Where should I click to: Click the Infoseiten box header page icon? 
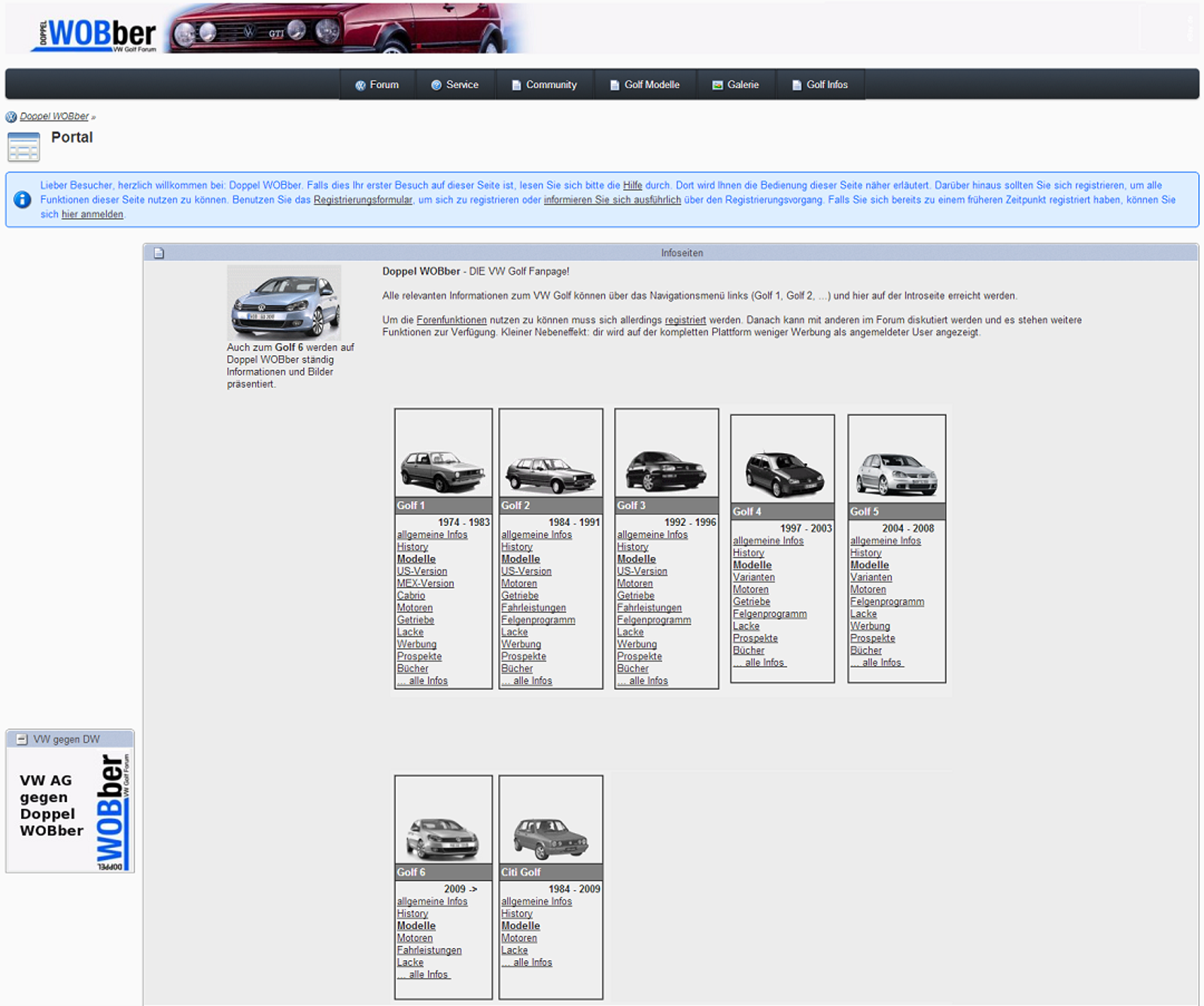click(159, 253)
